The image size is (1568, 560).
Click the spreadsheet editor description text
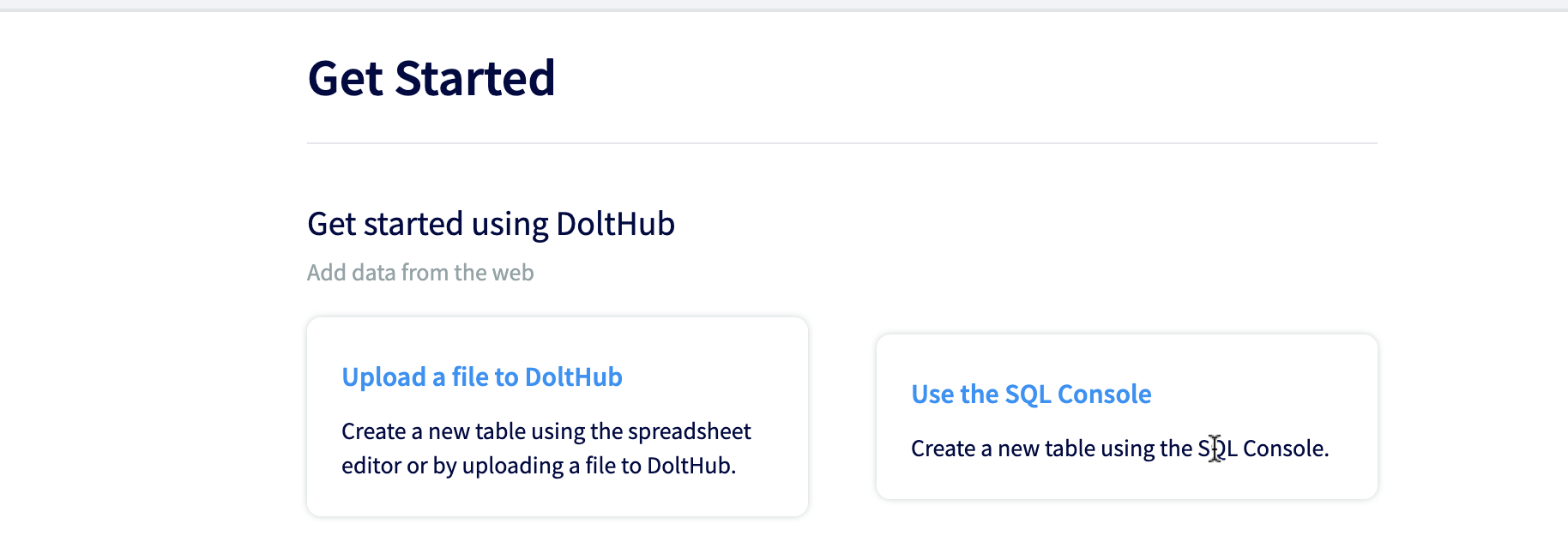[546, 448]
